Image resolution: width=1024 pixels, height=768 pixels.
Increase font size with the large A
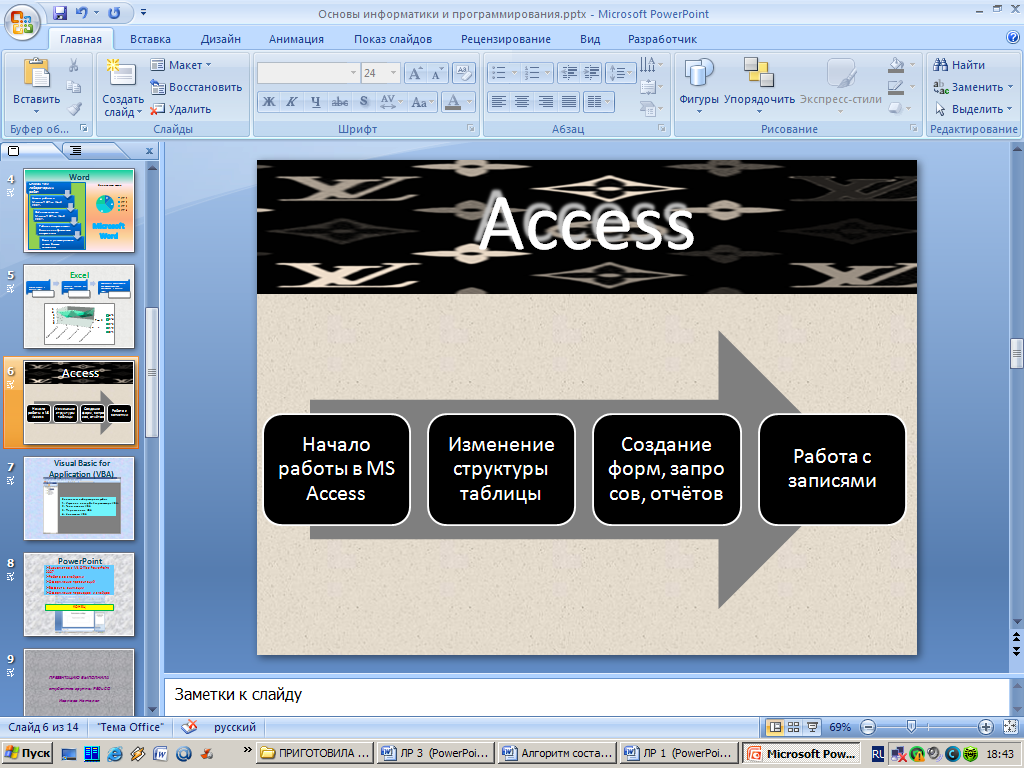coord(415,73)
